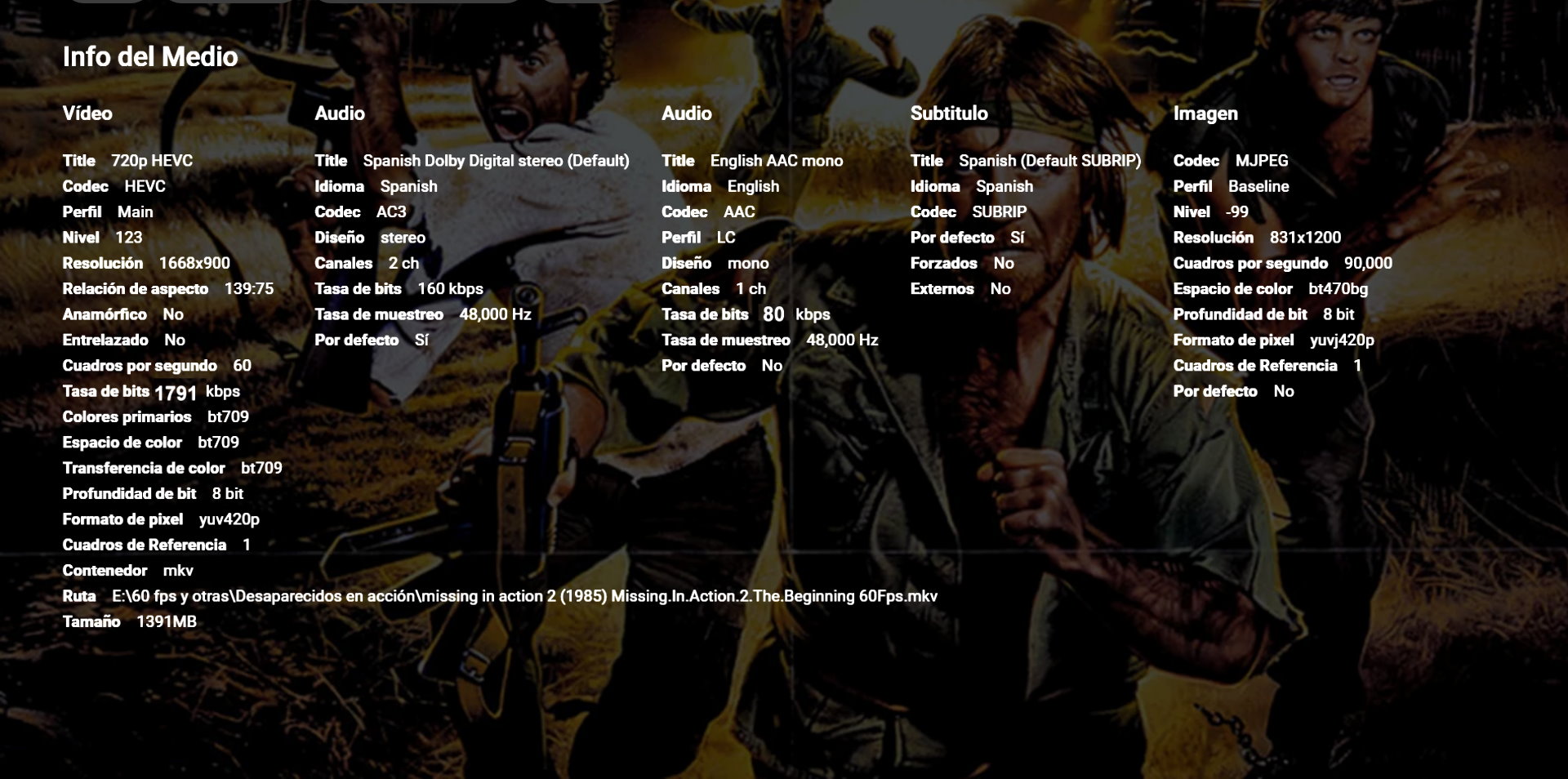Select the pixel format value 'yuv420p'
Viewport: 1568px width, 779px height.
pos(229,519)
